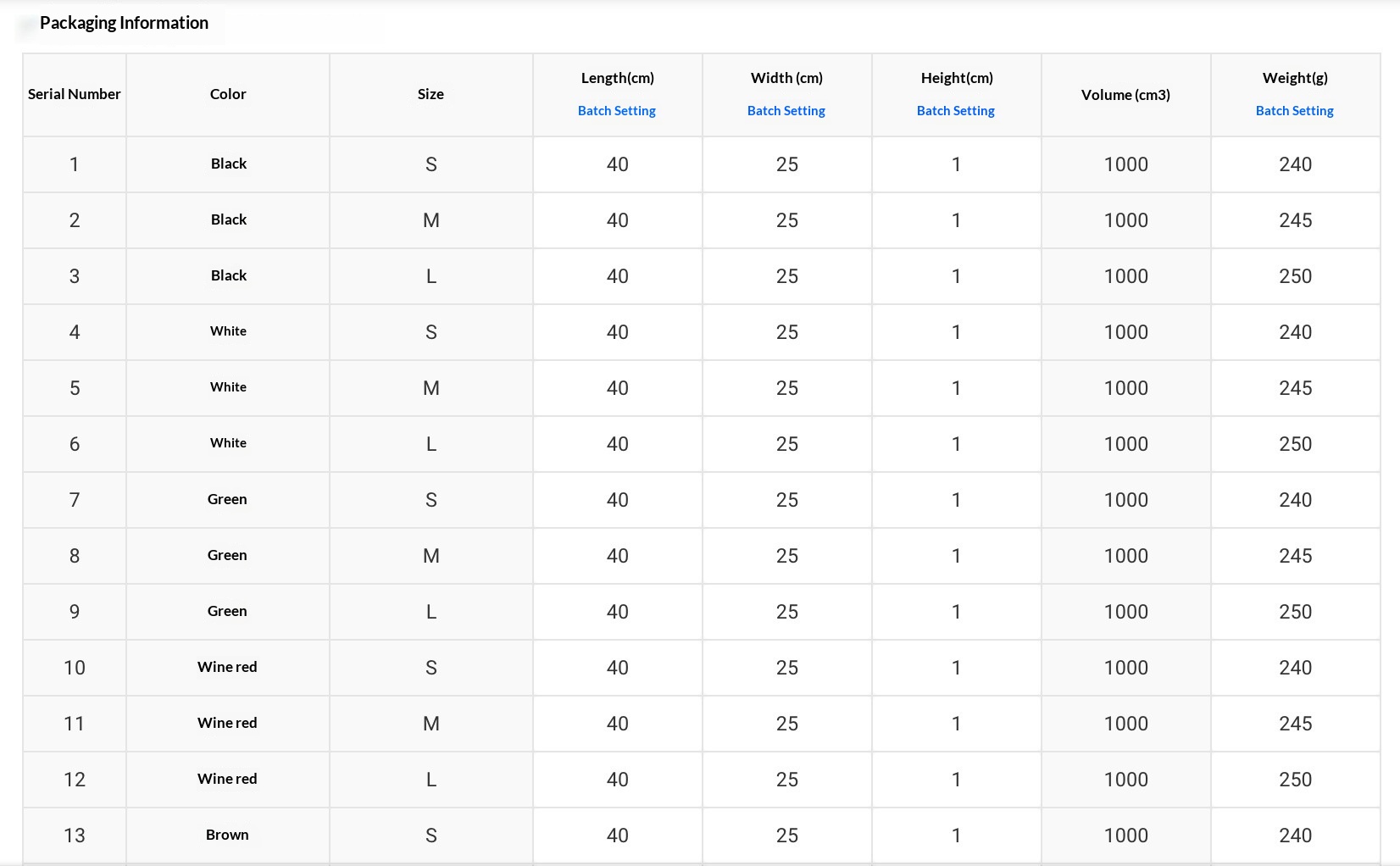Click Volume field in serial number 5 row
Image resolution: width=1400 pixels, height=866 pixels.
[1125, 388]
